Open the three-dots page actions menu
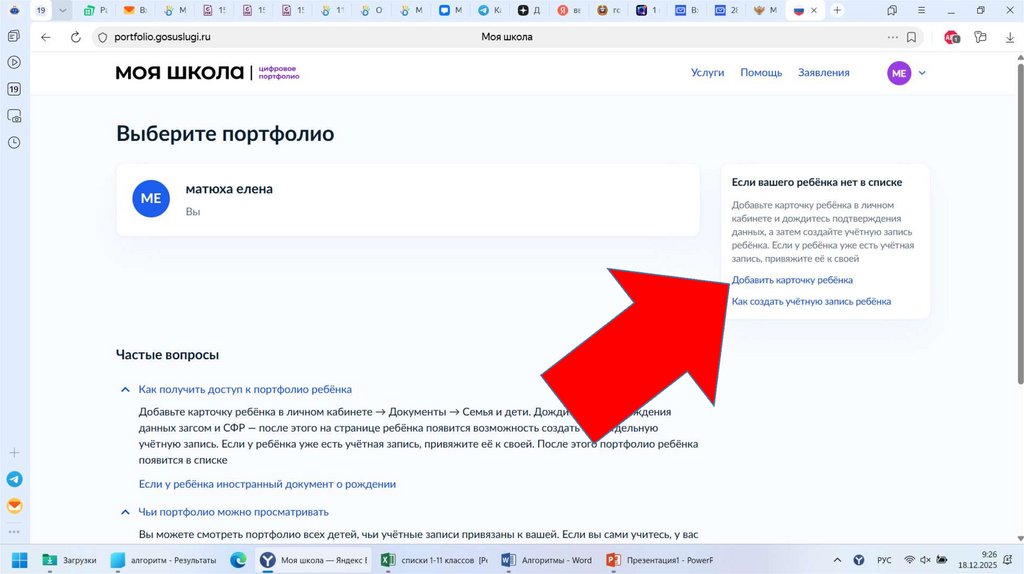Viewport: 1024px width, 574px height. pos(893,37)
